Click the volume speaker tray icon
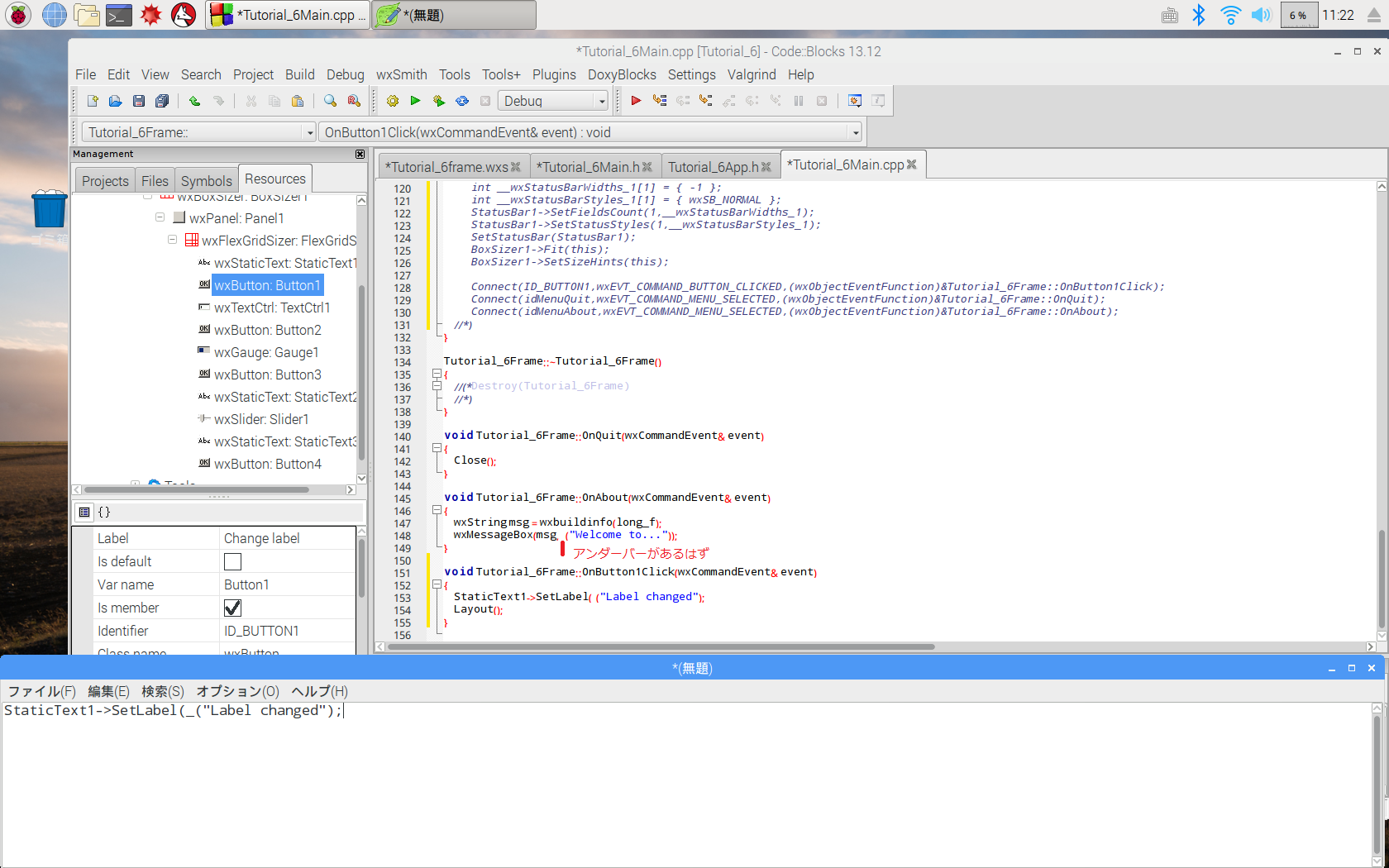 pyautogui.click(x=1261, y=15)
